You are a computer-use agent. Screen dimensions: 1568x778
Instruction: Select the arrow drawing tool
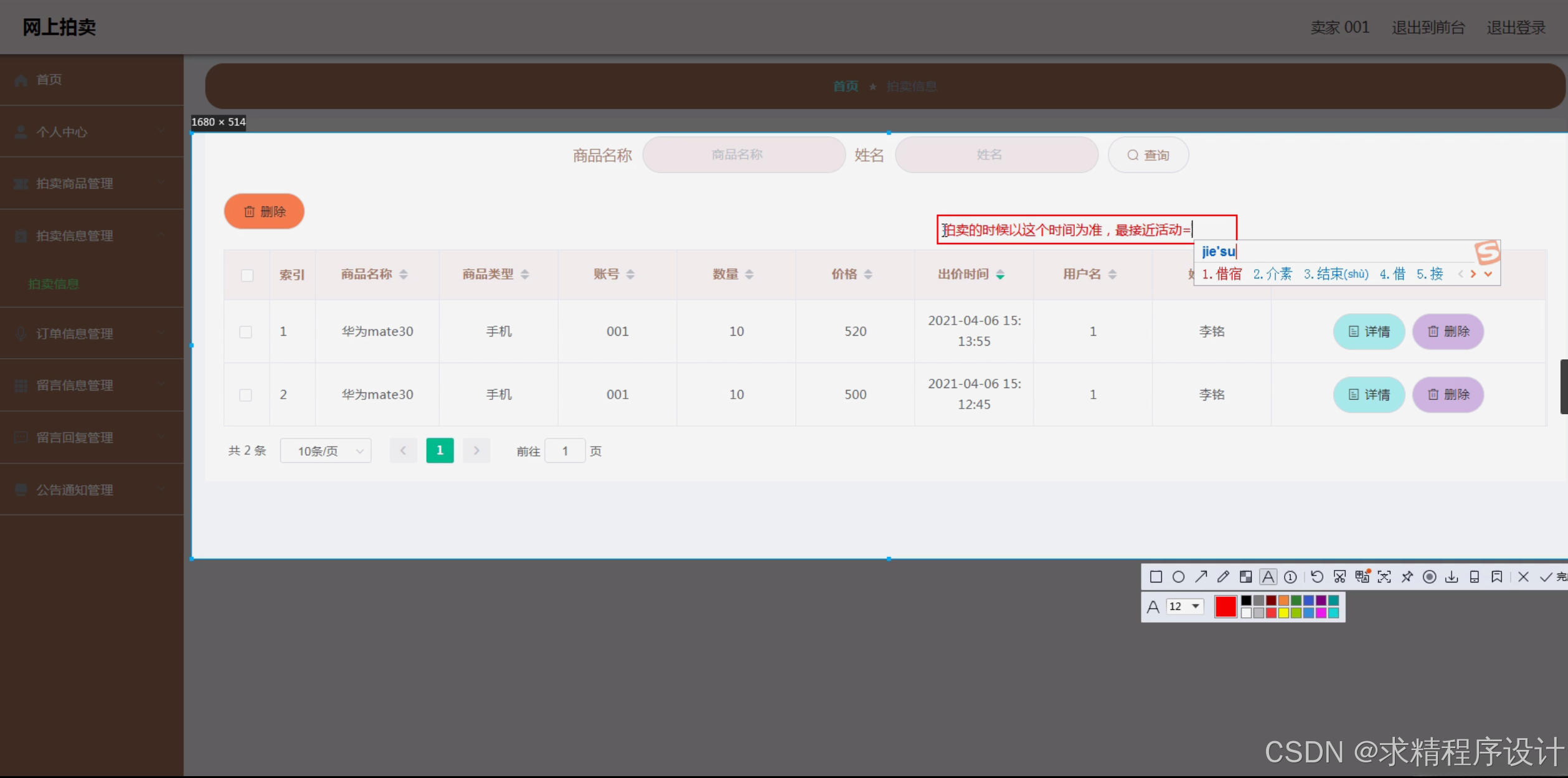[1201, 577]
